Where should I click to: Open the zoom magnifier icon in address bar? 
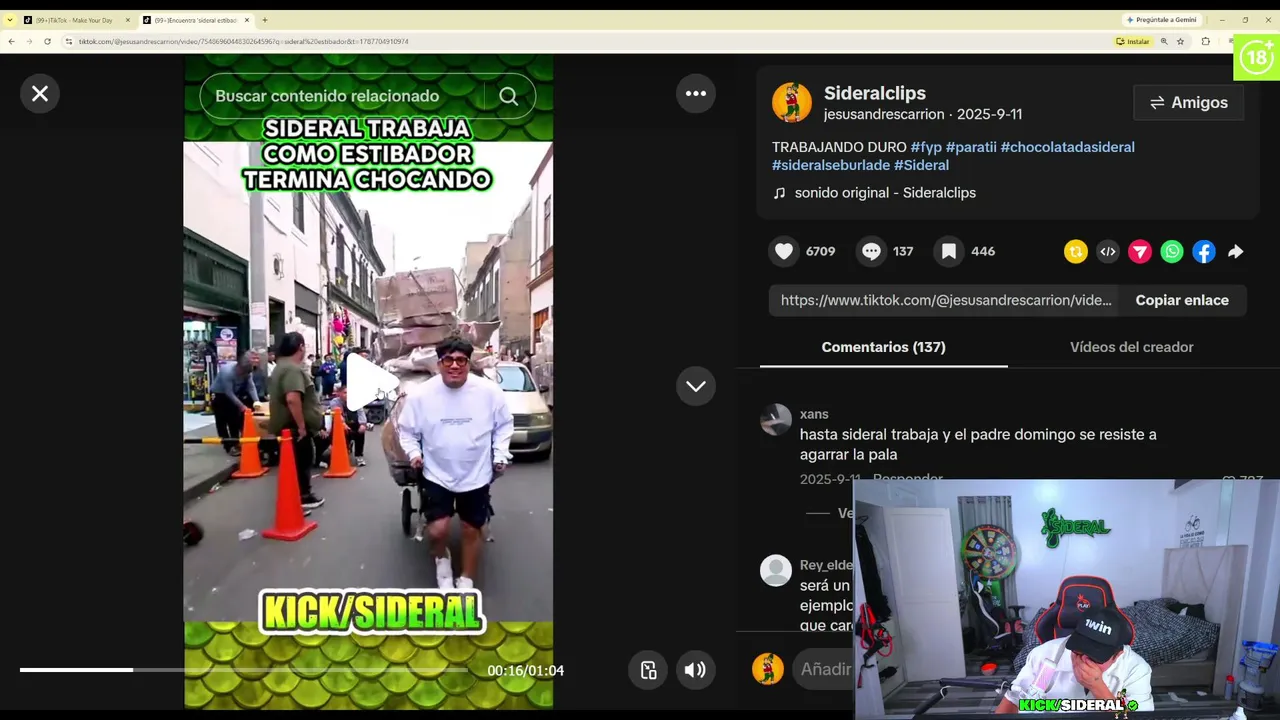point(1164,41)
